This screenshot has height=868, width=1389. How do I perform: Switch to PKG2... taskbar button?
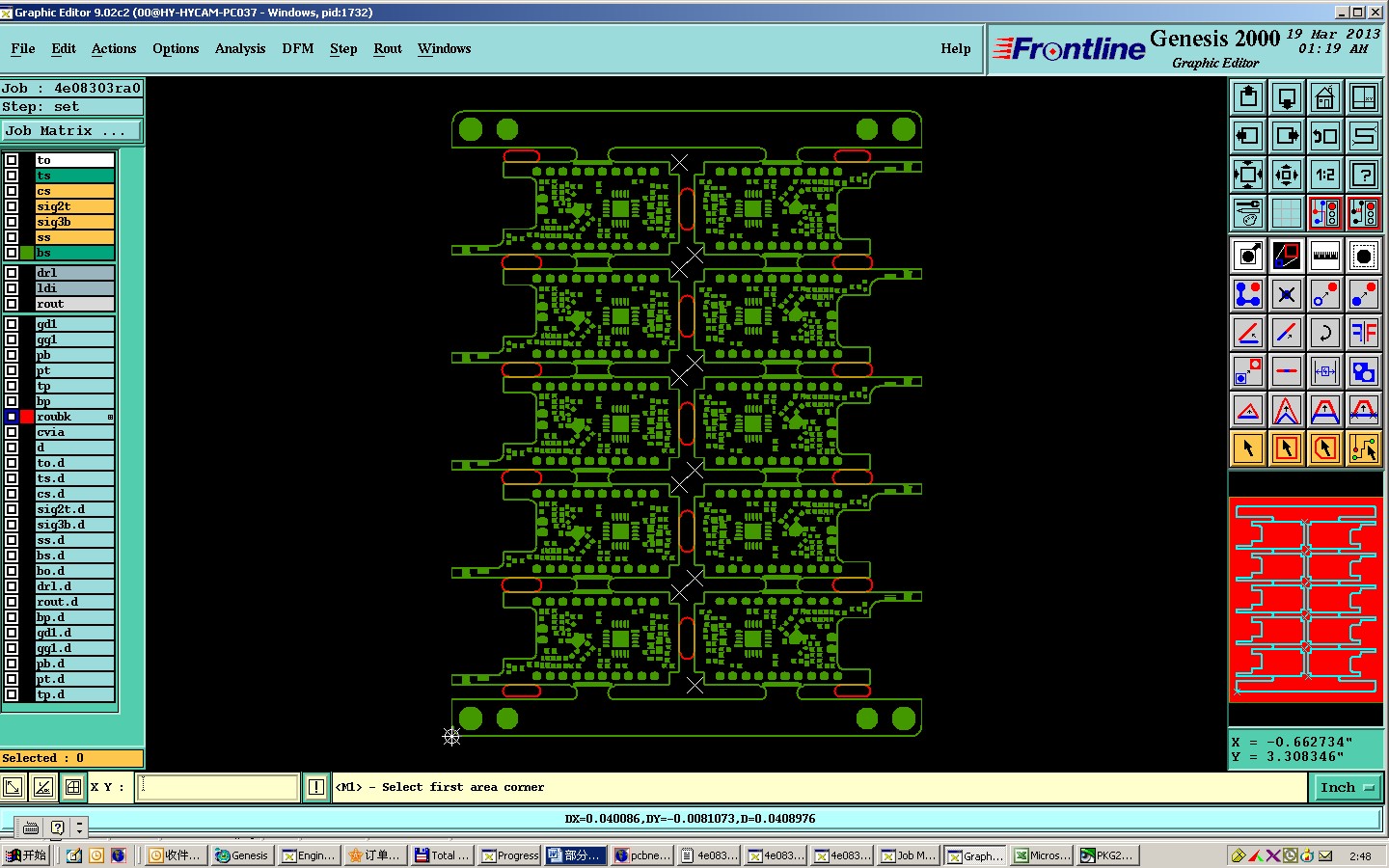click(1108, 855)
